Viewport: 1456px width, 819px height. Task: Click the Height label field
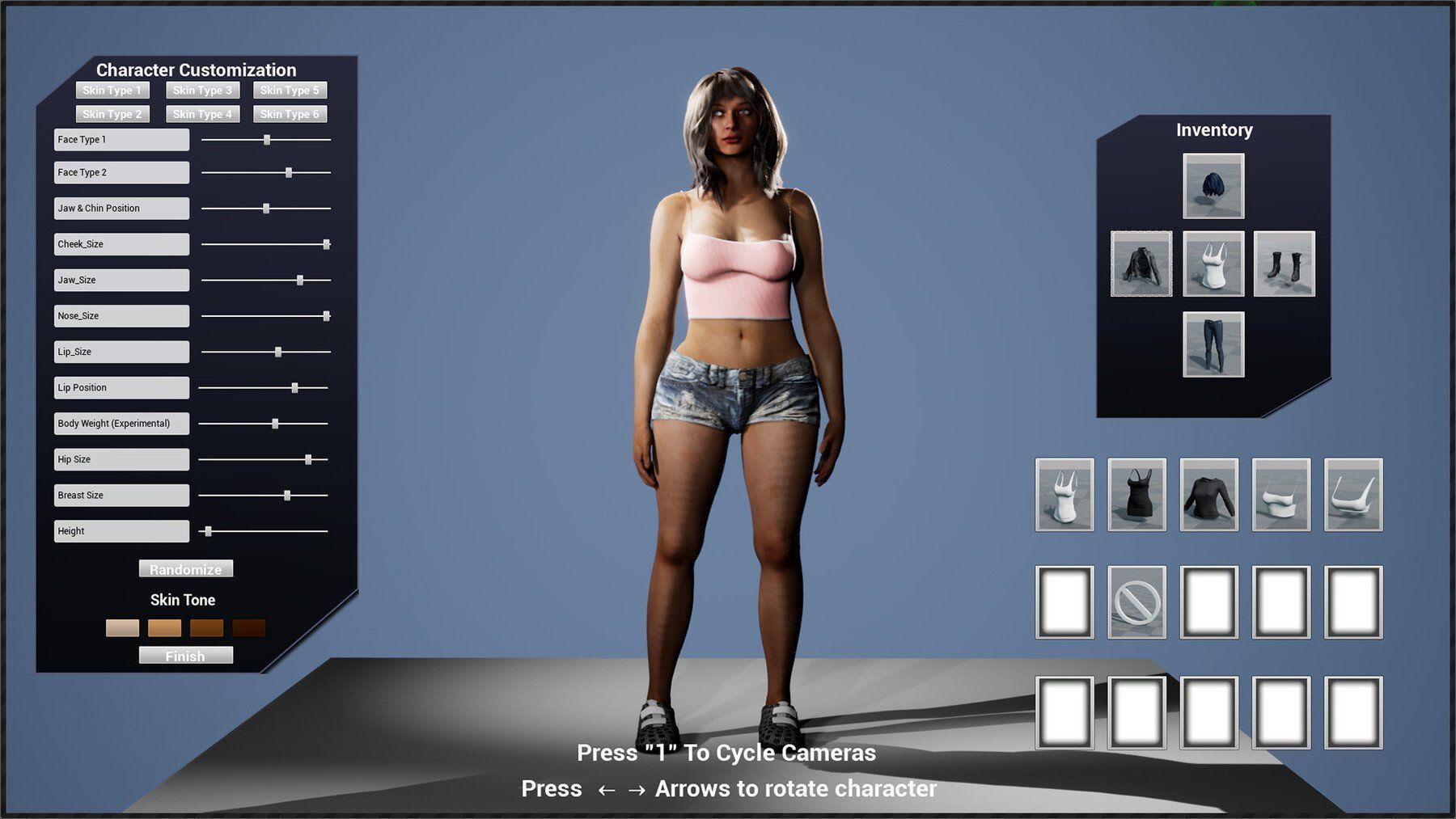pyautogui.click(x=121, y=531)
